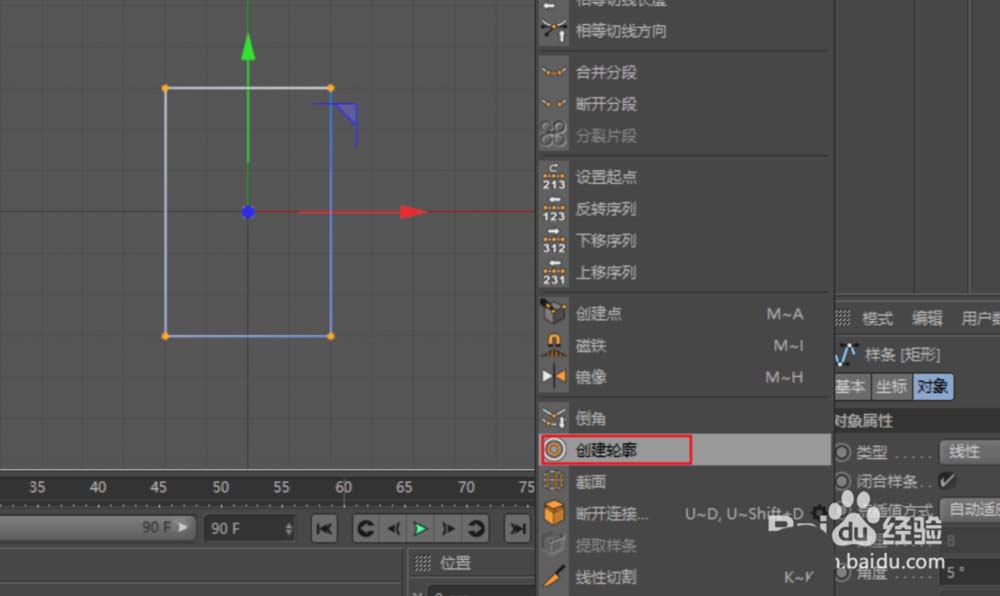Click the 反转序列 (Reverse Sequence) icon
This screenshot has height=596, width=1000.
(554, 209)
